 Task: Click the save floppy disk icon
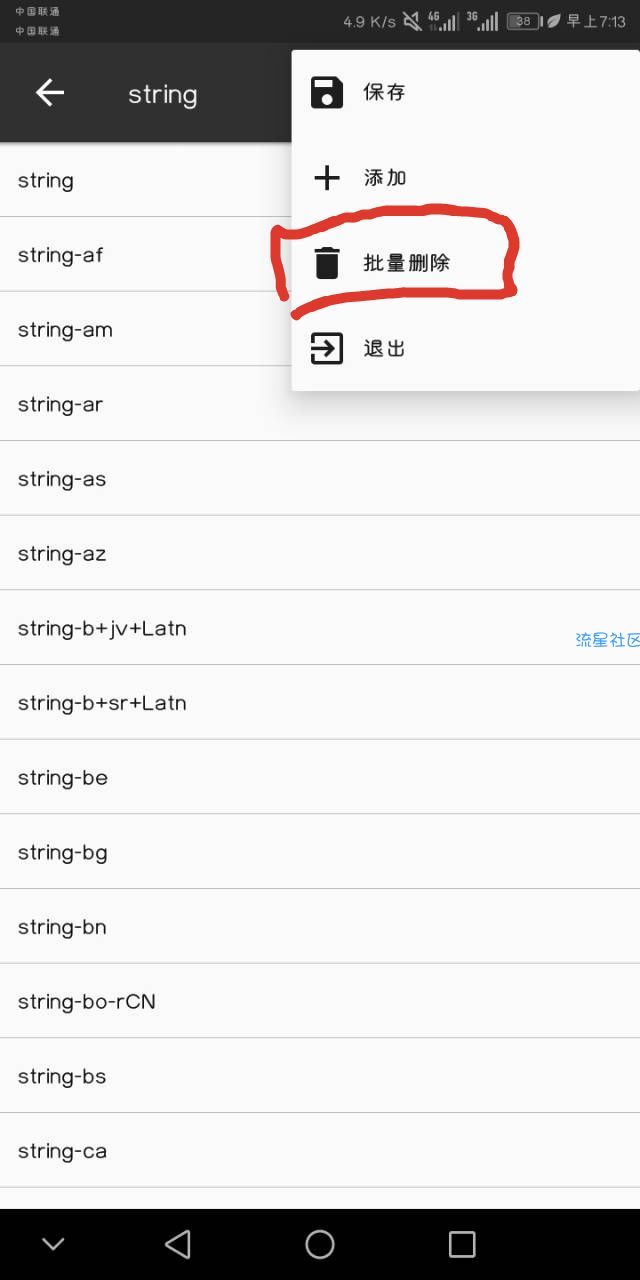pyautogui.click(x=327, y=93)
